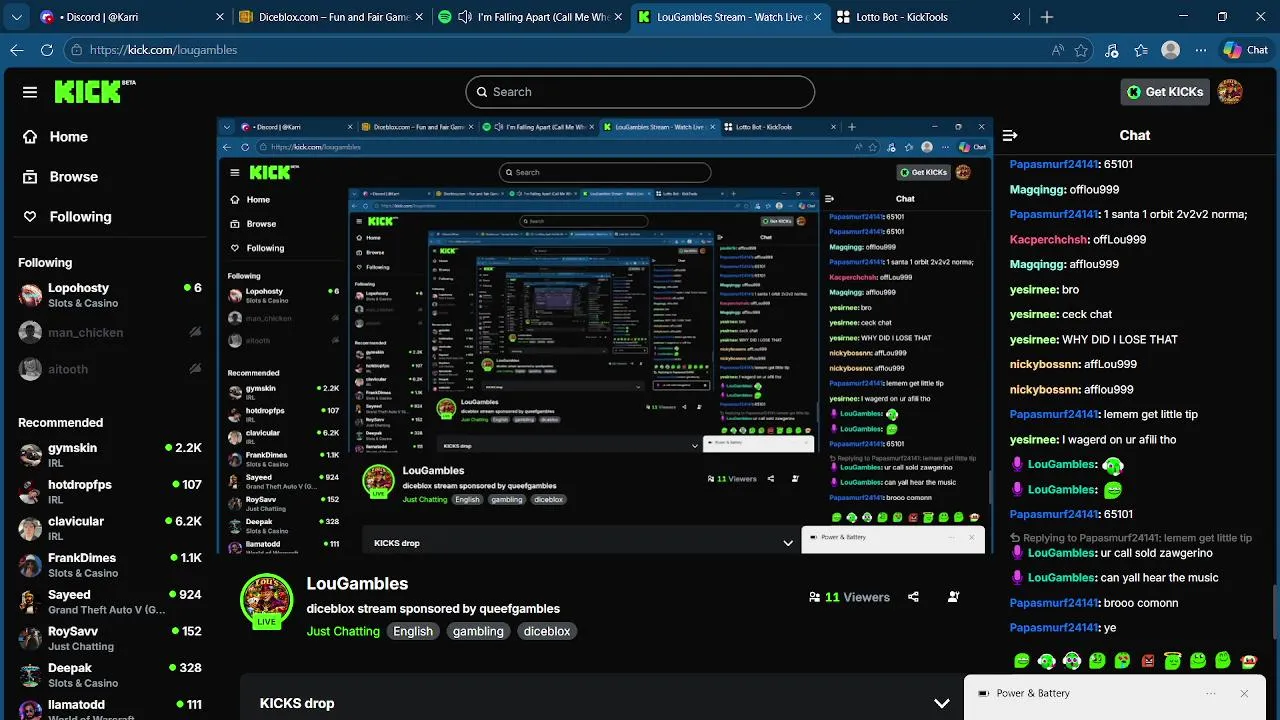Click the large LouGambles LIVE avatar

tap(266, 601)
